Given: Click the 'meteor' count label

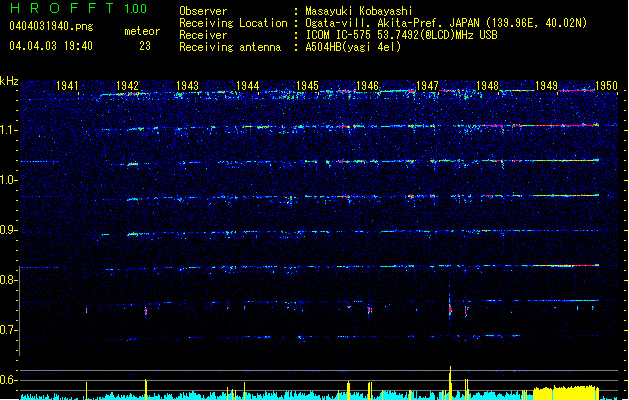Looking at the screenshot, I should 142,31.
